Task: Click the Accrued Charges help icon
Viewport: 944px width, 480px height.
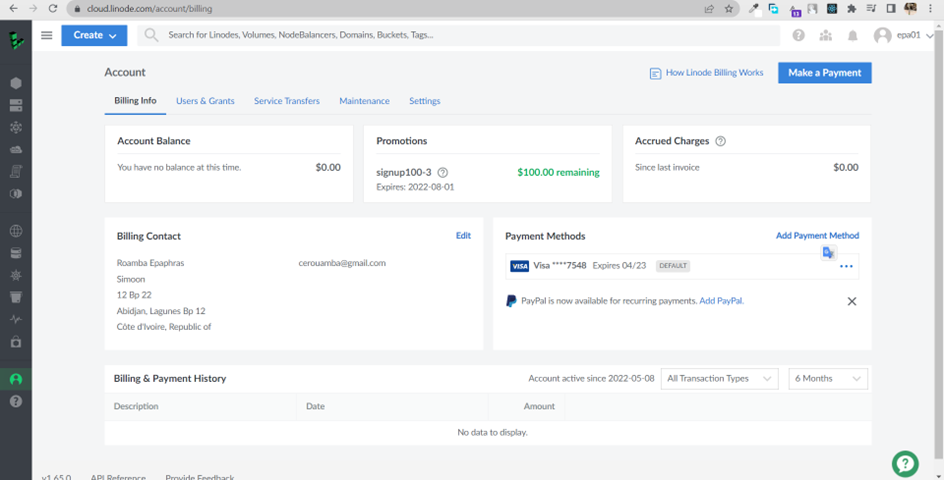Action: pyautogui.click(x=720, y=141)
